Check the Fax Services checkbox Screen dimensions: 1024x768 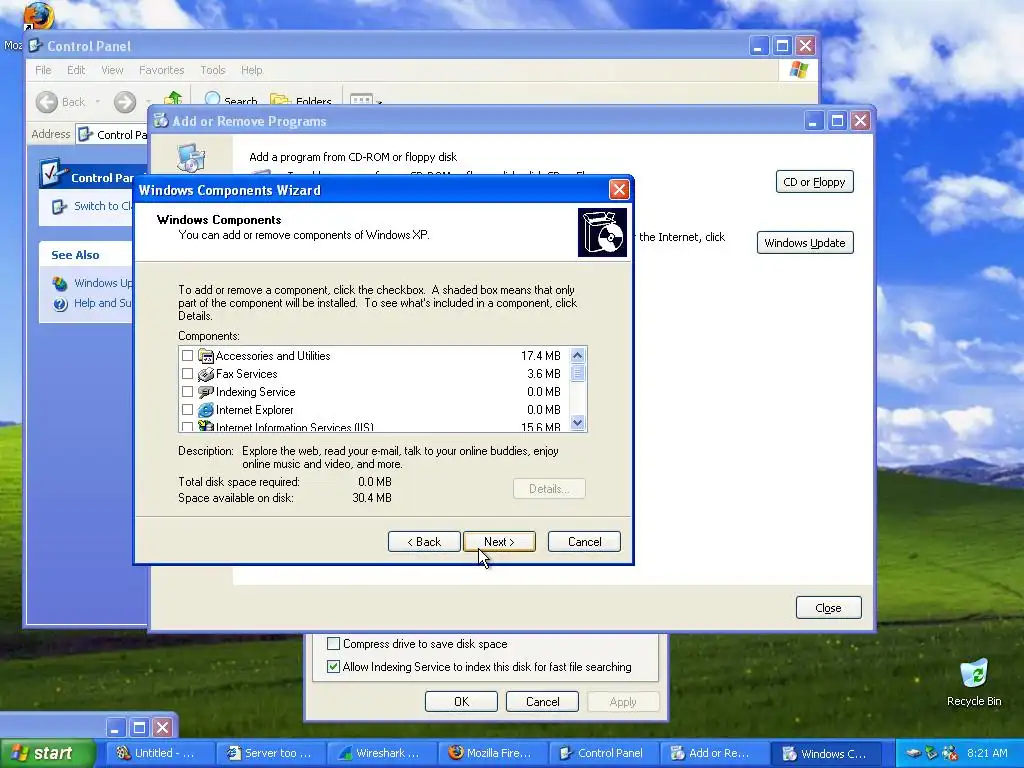[x=187, y=374]
